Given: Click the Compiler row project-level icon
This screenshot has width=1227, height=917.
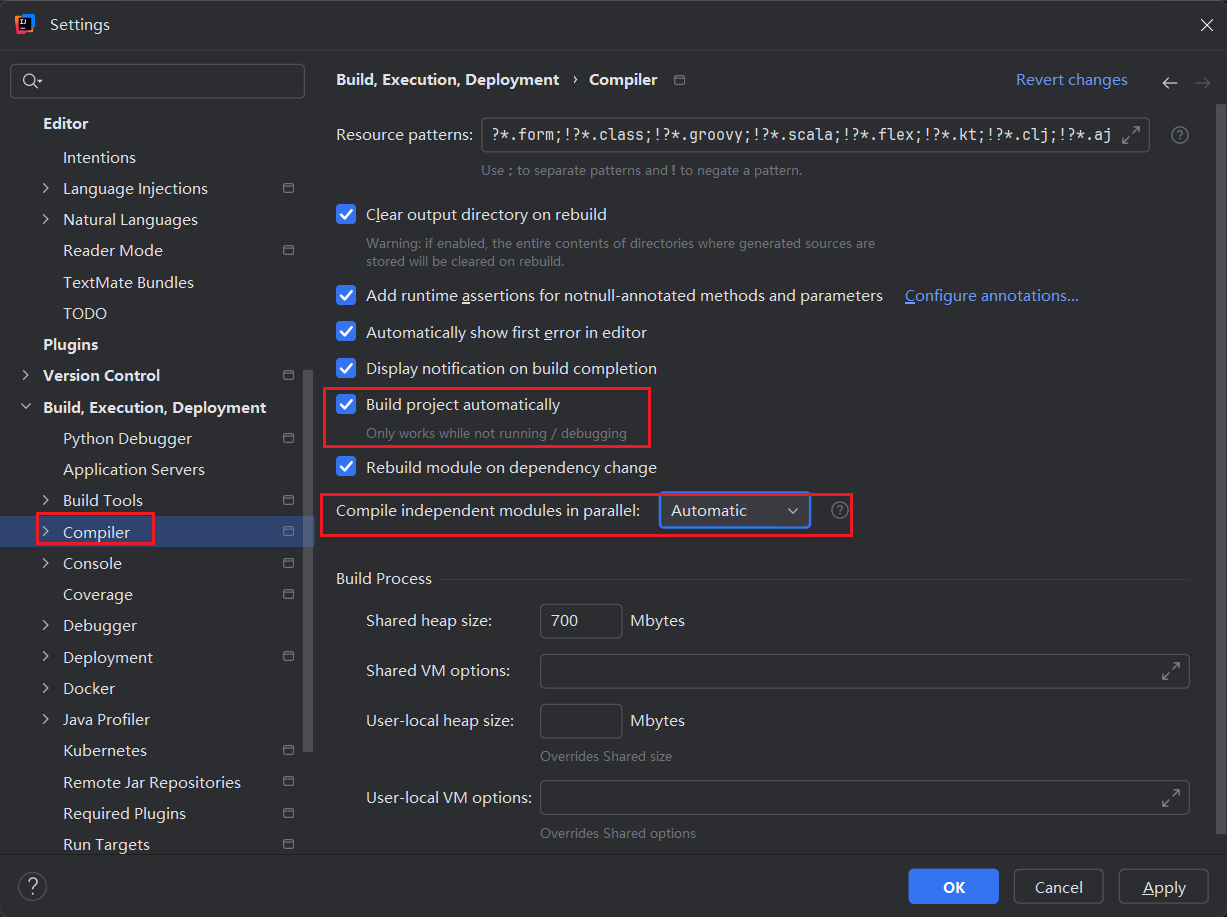Looking at the screenshot, I should point(288,532).
